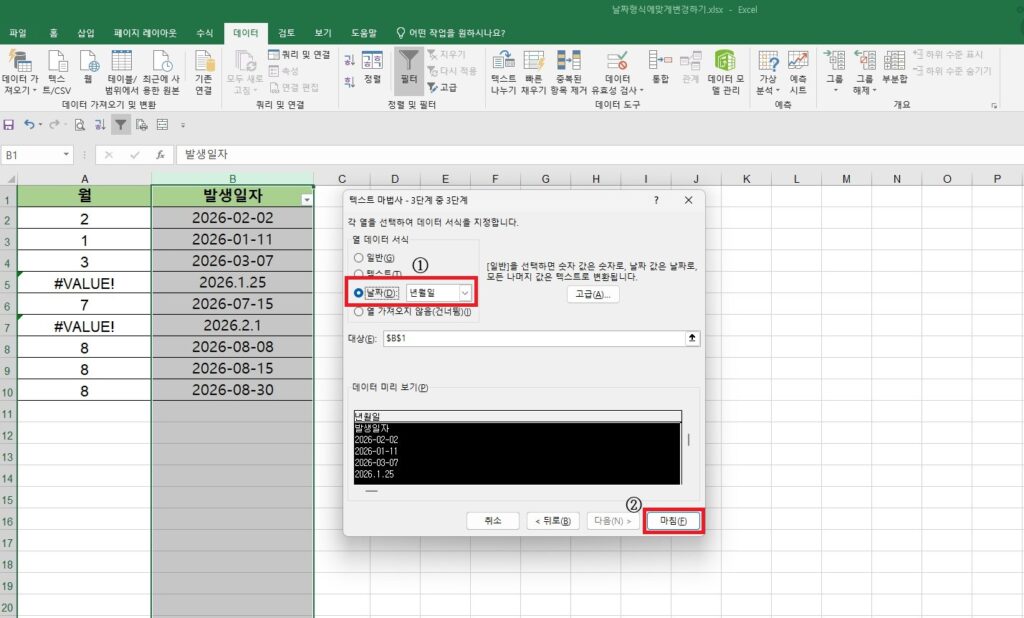1024x618 pixels.
Task: Open 가상 분석 (What-If Analysis) menu
Action: tap(768, 72)
